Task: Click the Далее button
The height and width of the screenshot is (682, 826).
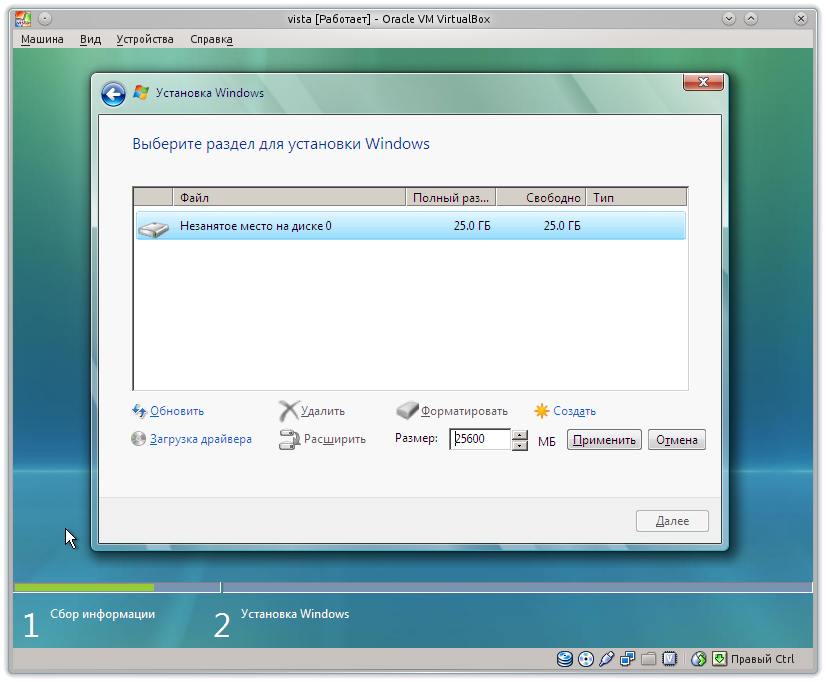Action: coord(672,520)
